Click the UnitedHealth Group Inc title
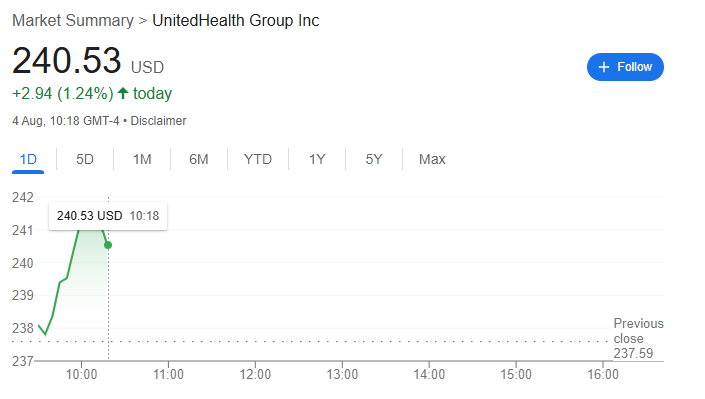 236,21
